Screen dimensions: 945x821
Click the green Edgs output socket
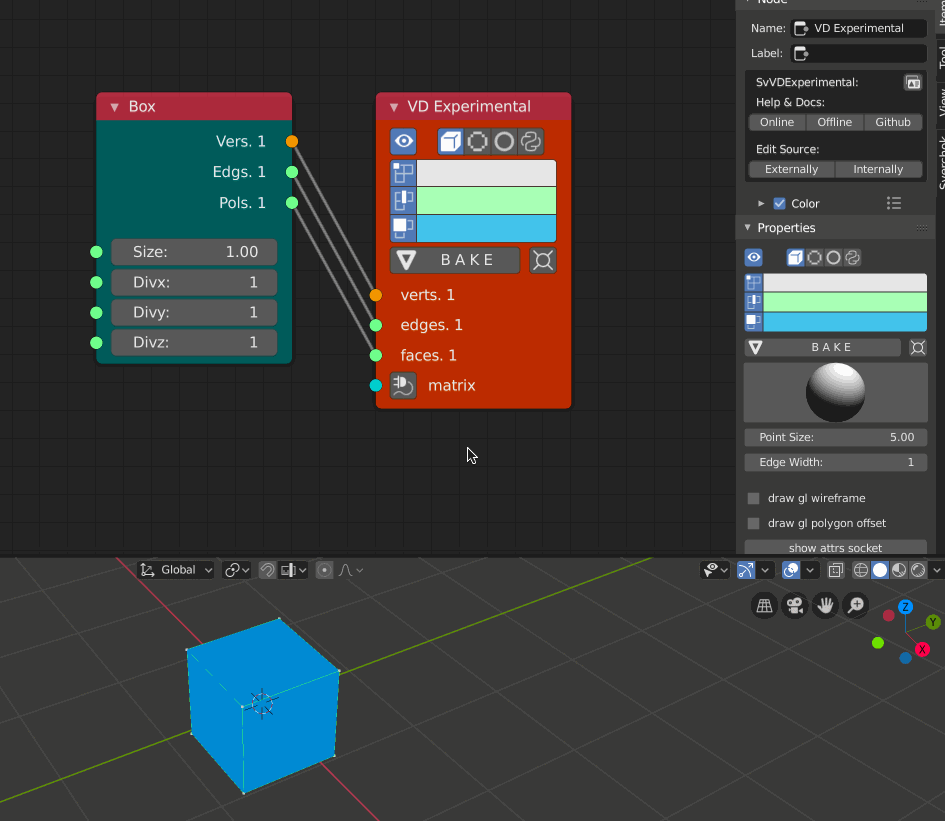292,172
